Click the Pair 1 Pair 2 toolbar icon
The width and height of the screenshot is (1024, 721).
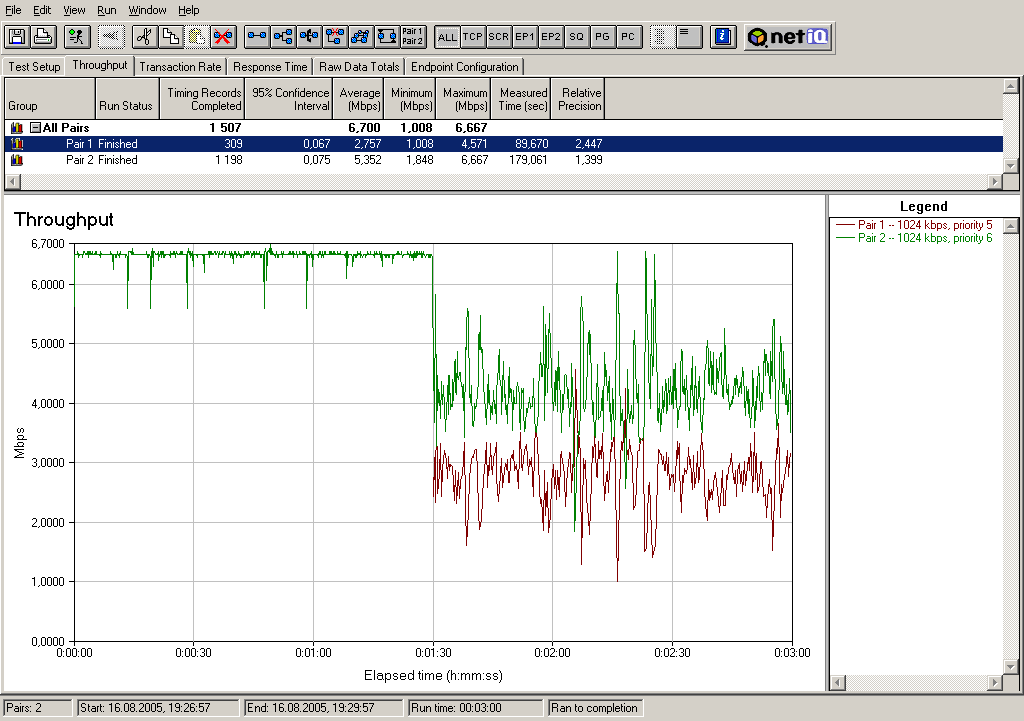413,37
